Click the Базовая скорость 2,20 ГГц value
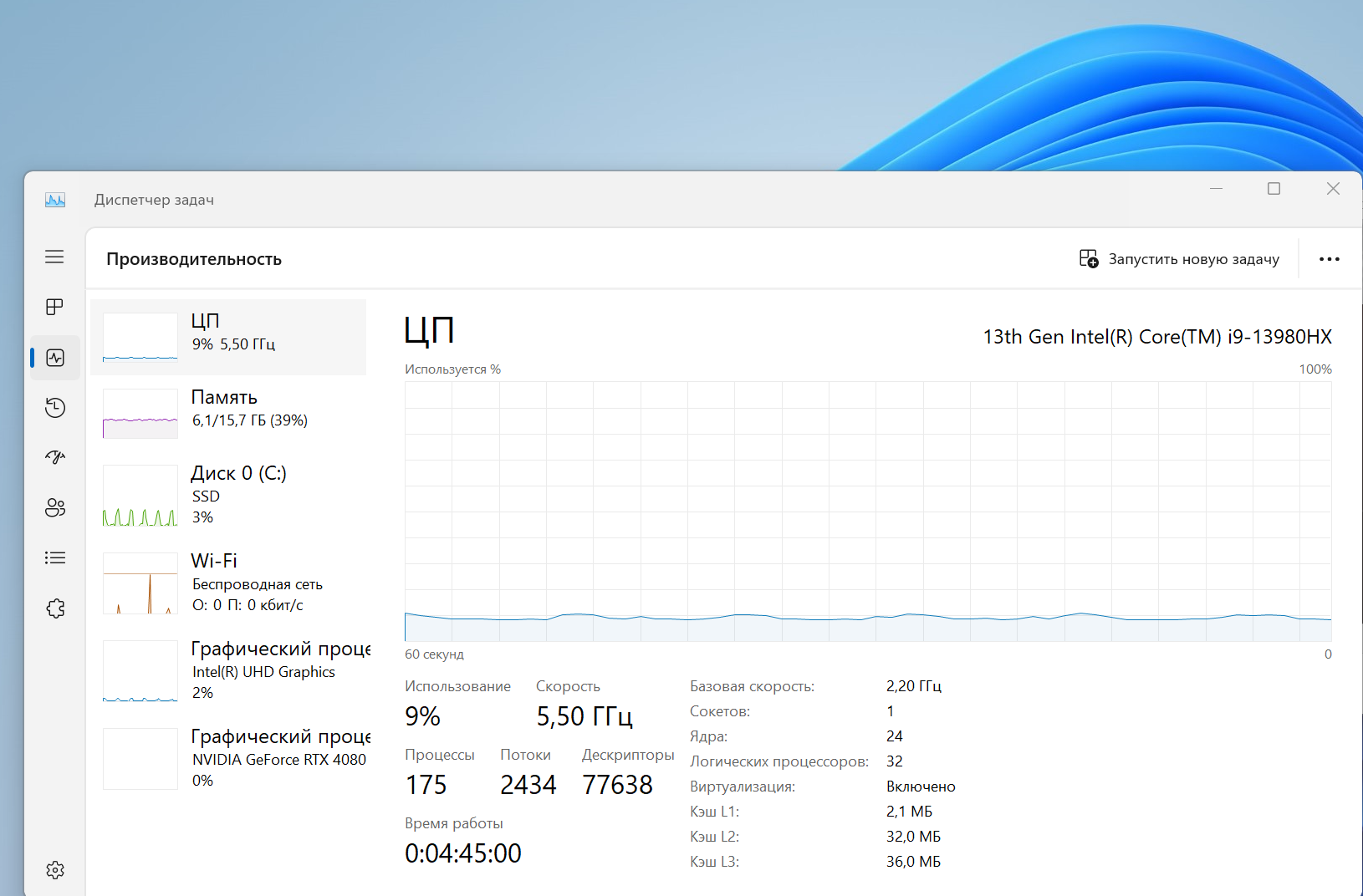The height and width of the screenshot is (896, 1363). 914,686
